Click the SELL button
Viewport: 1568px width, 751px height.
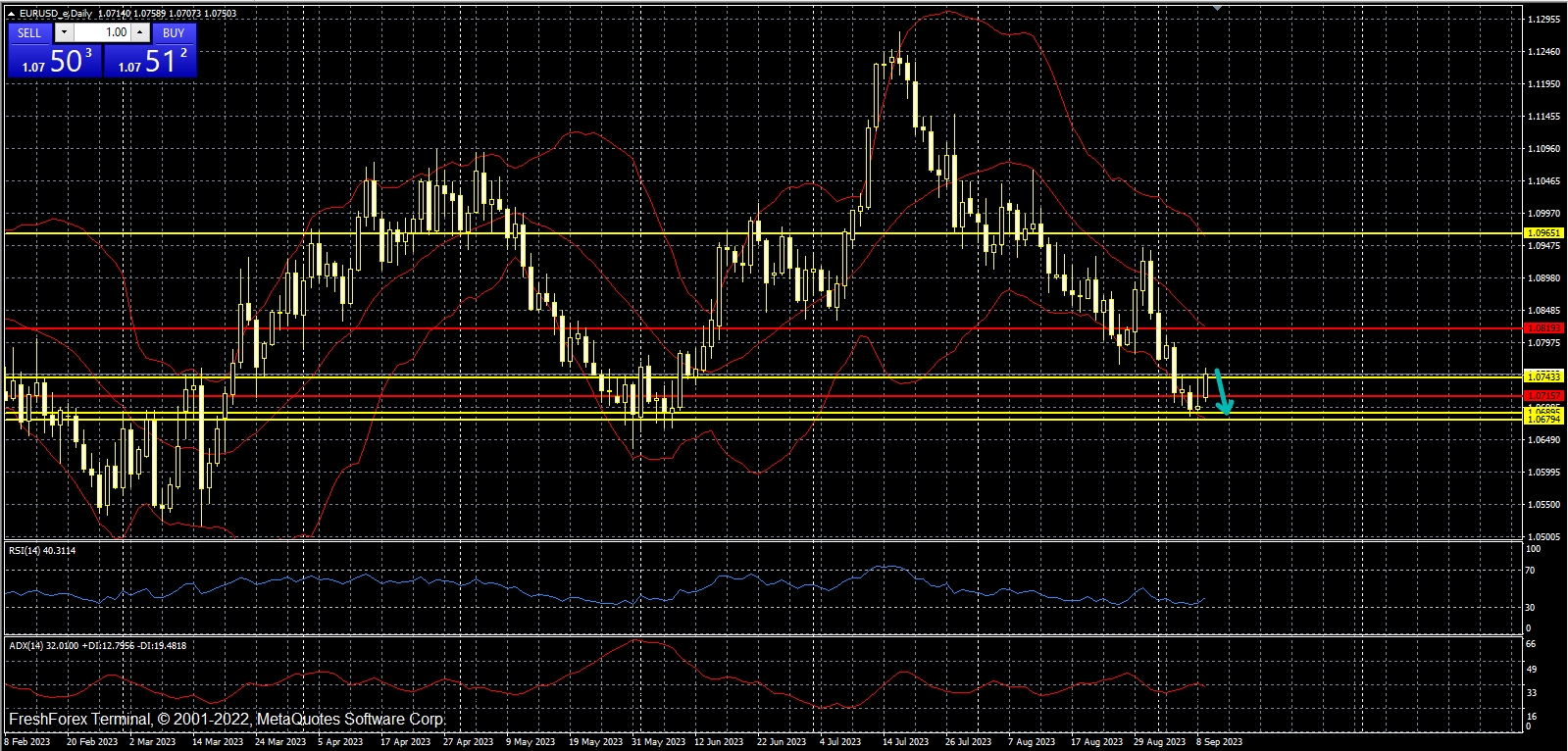[x=29, y=32]
